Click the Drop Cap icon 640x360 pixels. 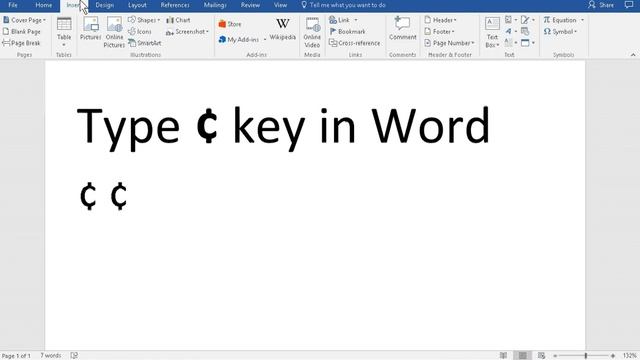point(509,42)
